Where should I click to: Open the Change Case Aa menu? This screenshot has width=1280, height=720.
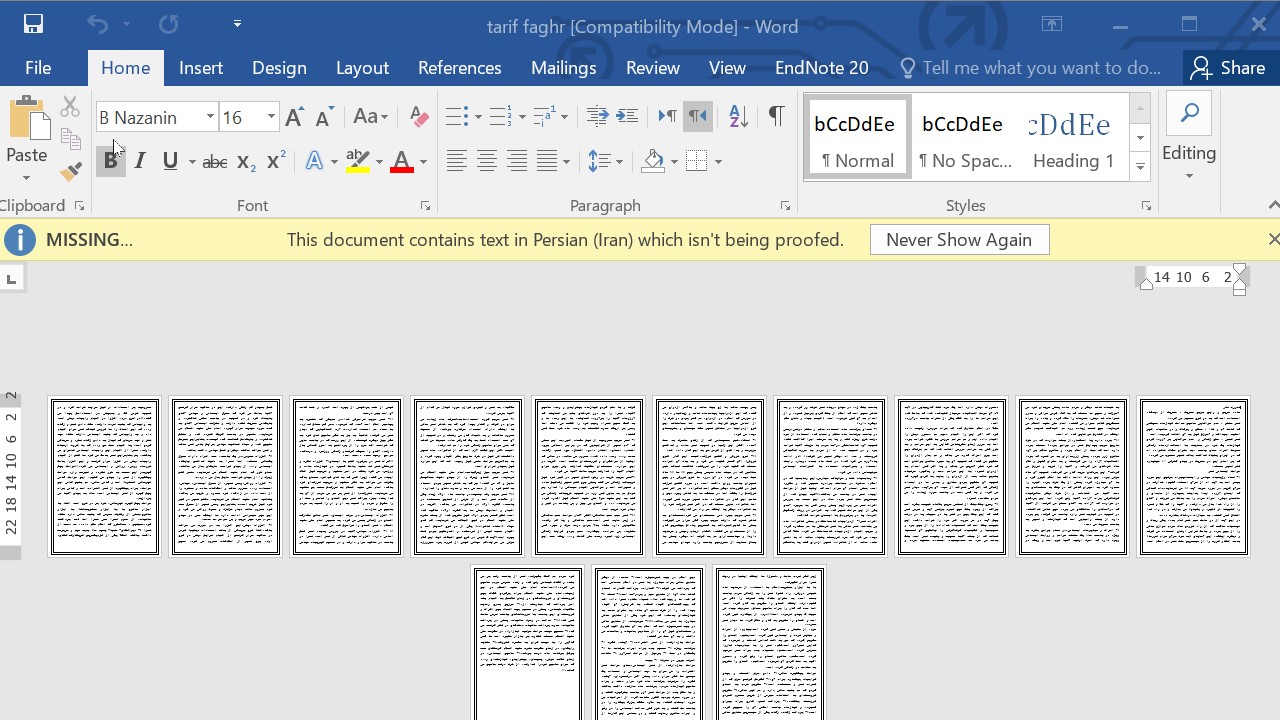(x=370, y=117)
